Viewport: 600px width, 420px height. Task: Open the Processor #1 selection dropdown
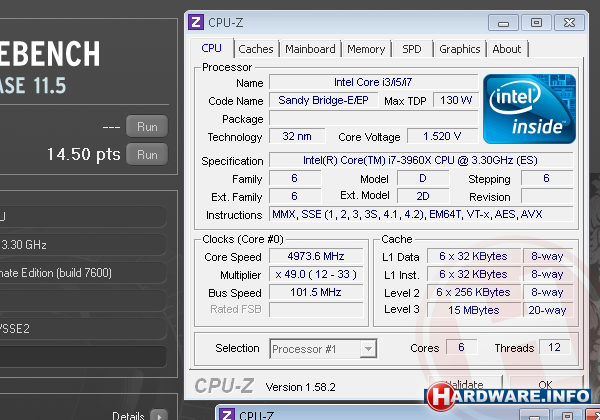(323, 349)
